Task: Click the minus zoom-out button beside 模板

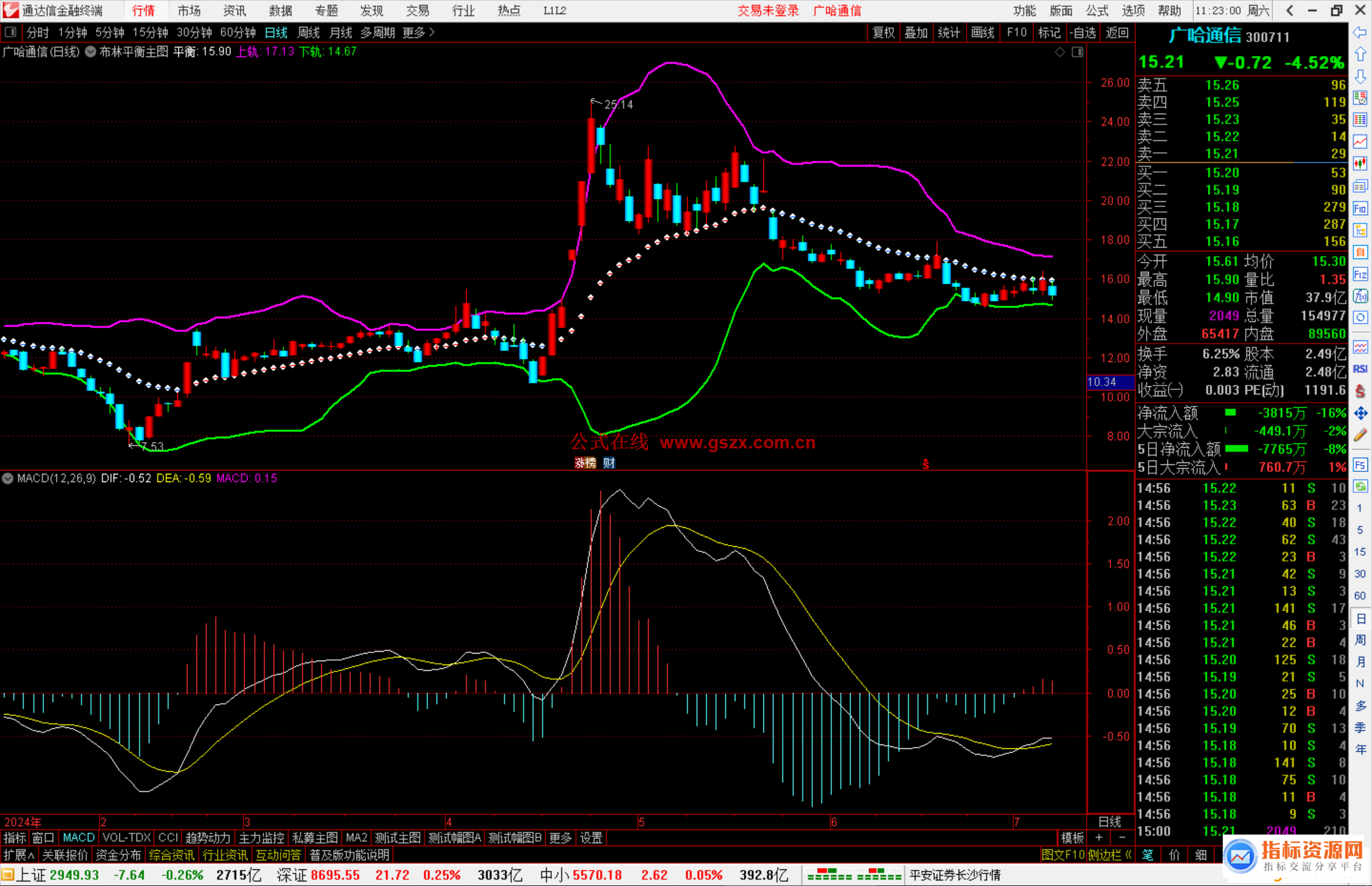Action: click(x=1122, y=838)
